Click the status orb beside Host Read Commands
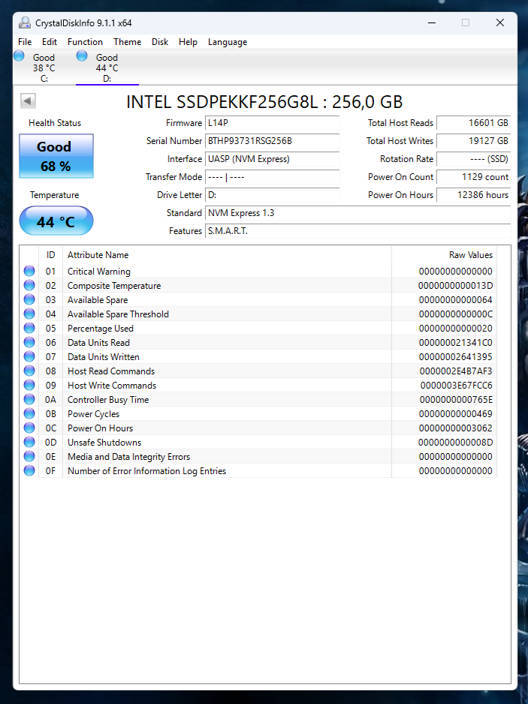The width and height of the screenshot is (528, 704). tap(29, 371)
